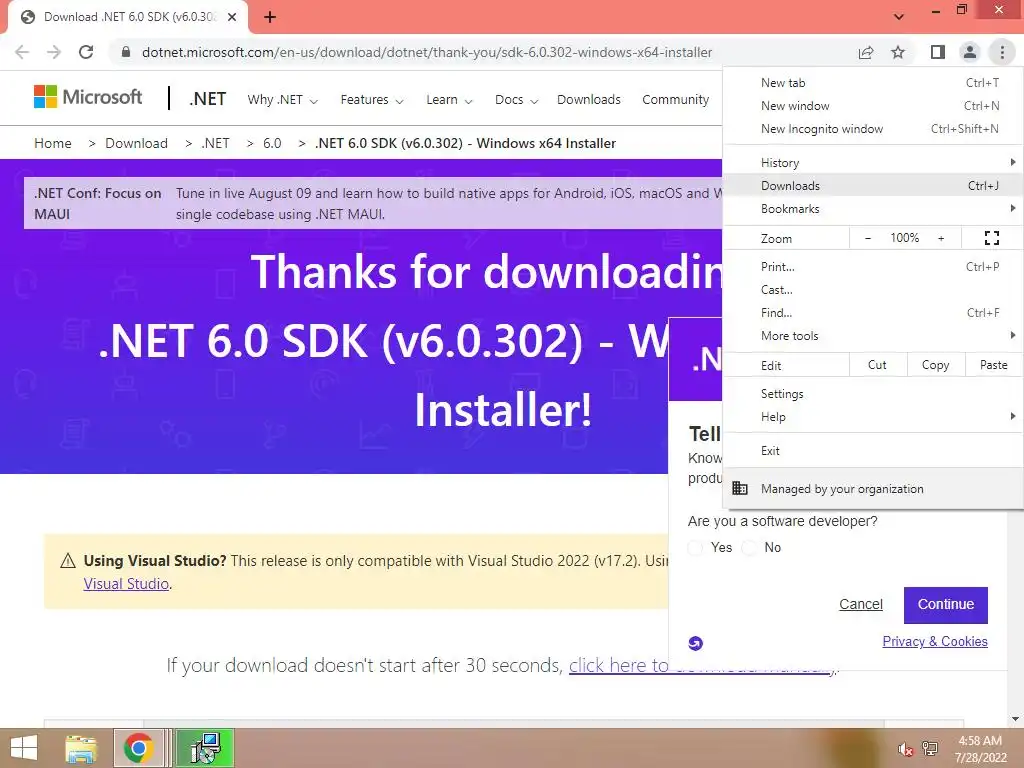
Task: Click the padlock site info icon
Action: click(x=127, y=52)
